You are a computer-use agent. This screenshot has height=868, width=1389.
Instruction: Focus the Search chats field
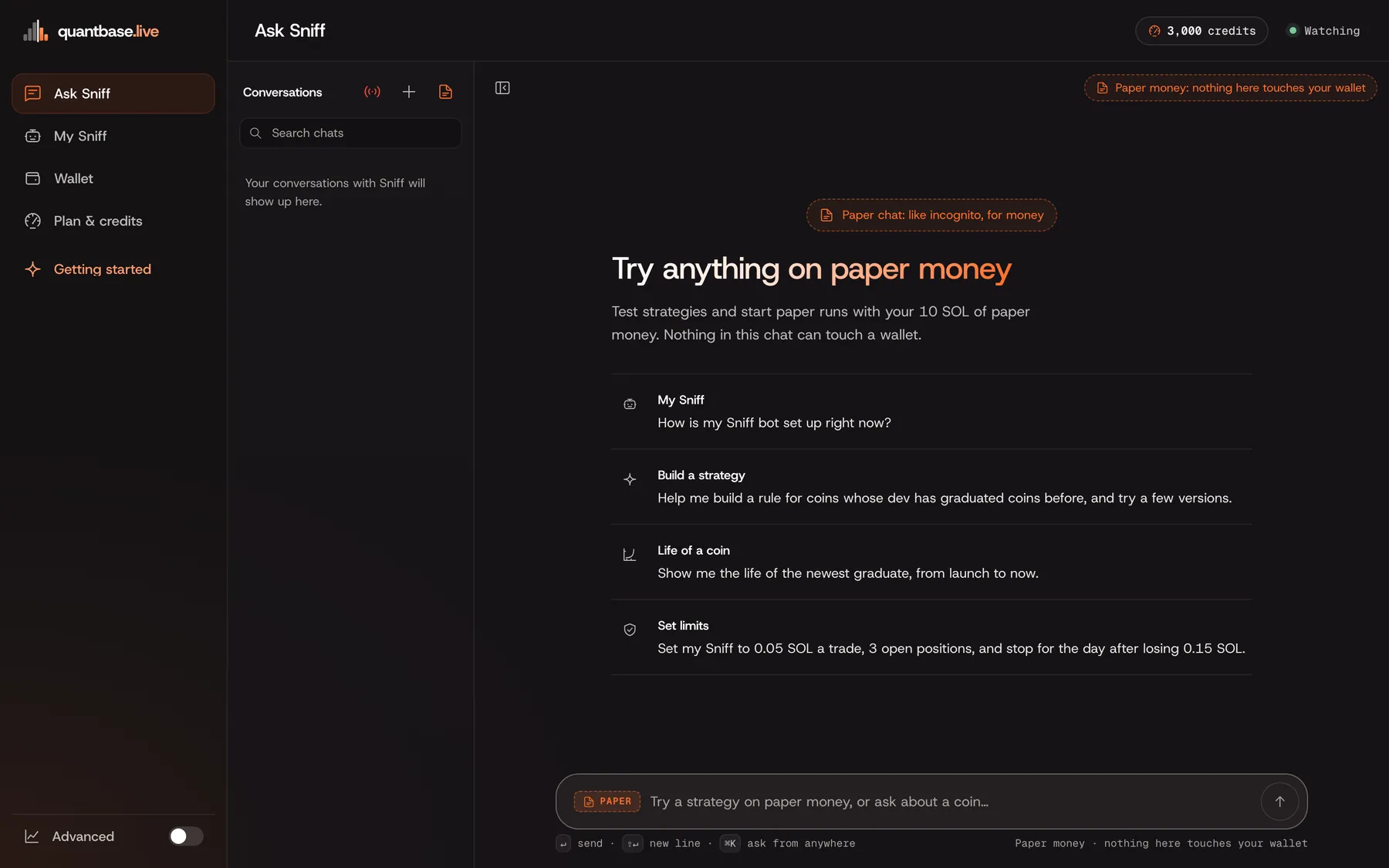tap(350, 133)
